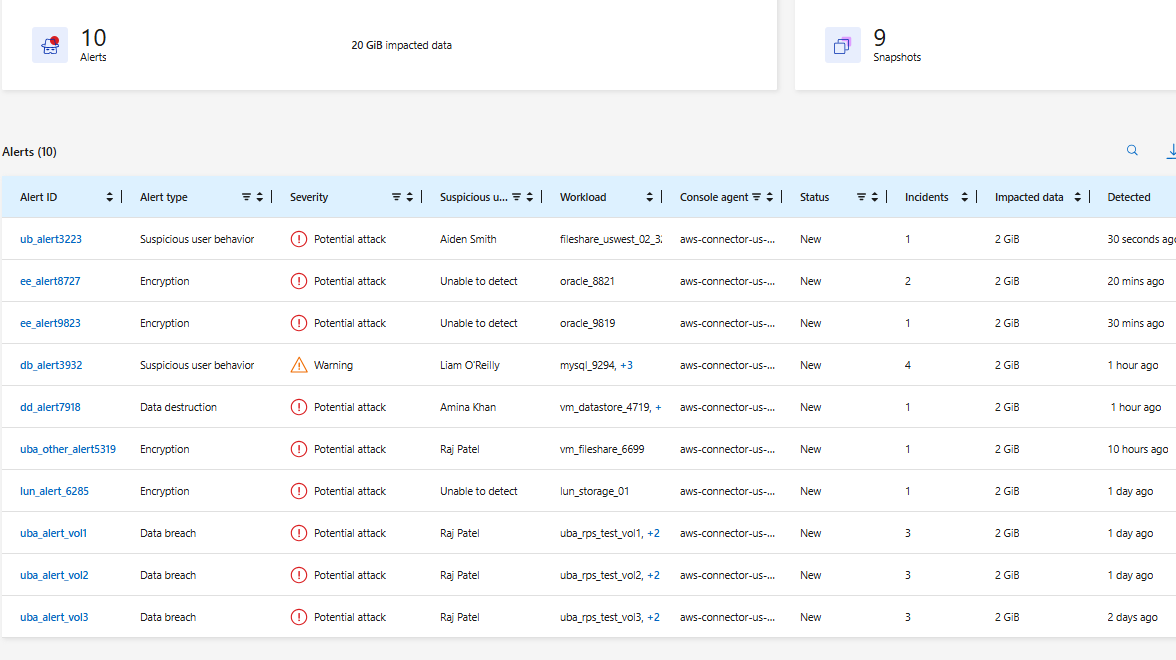Sort the table by Alert ID
The height and width of the screenshot is (660, 1176).
click(x=109, y=196)
